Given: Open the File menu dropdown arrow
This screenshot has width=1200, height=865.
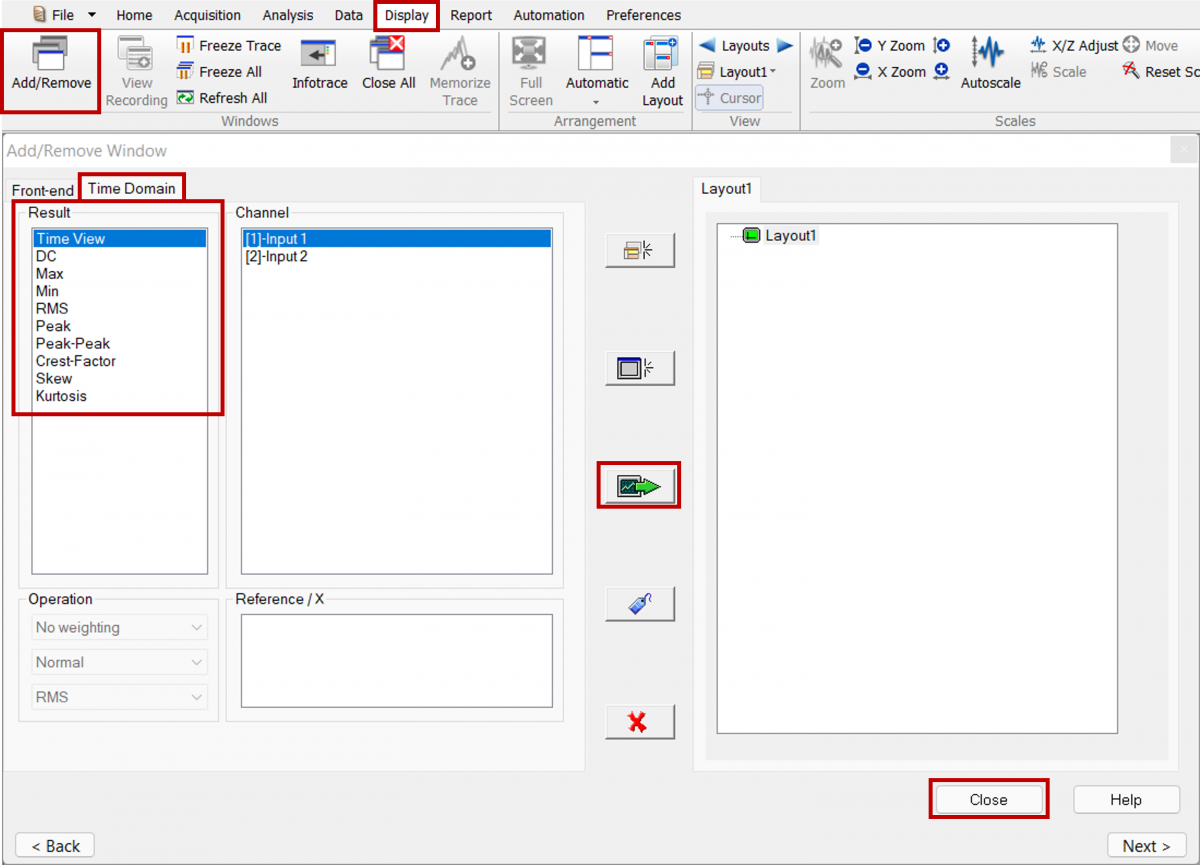Looking at the screenshot, I should click(x=92, y=15).
